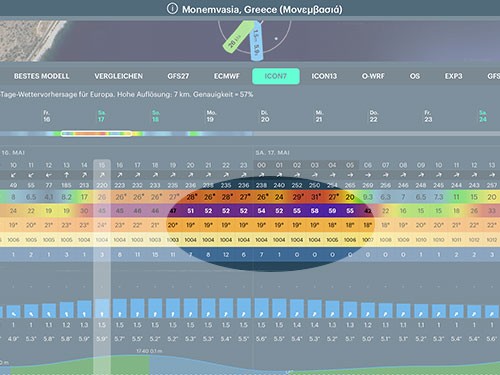Click the white spot marker dot on map
The height and width of the screenshot is (375, 500).
click(x=276, y=39)
